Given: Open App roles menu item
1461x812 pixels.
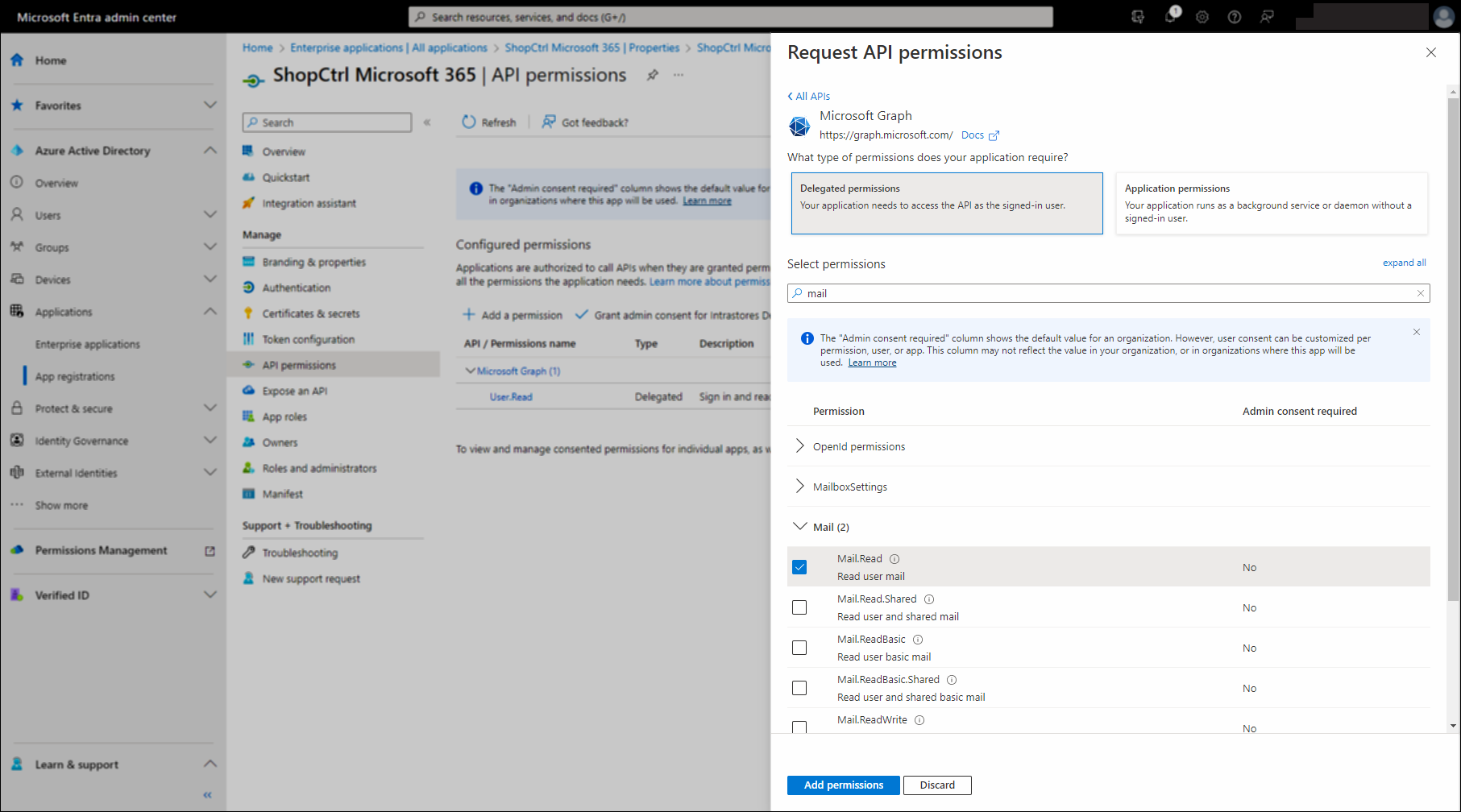Looking at the screenshot, I should point(284,416).
